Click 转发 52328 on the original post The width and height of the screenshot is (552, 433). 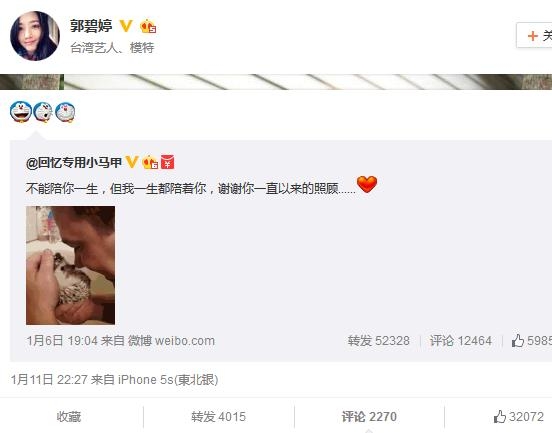pos(379,341)
